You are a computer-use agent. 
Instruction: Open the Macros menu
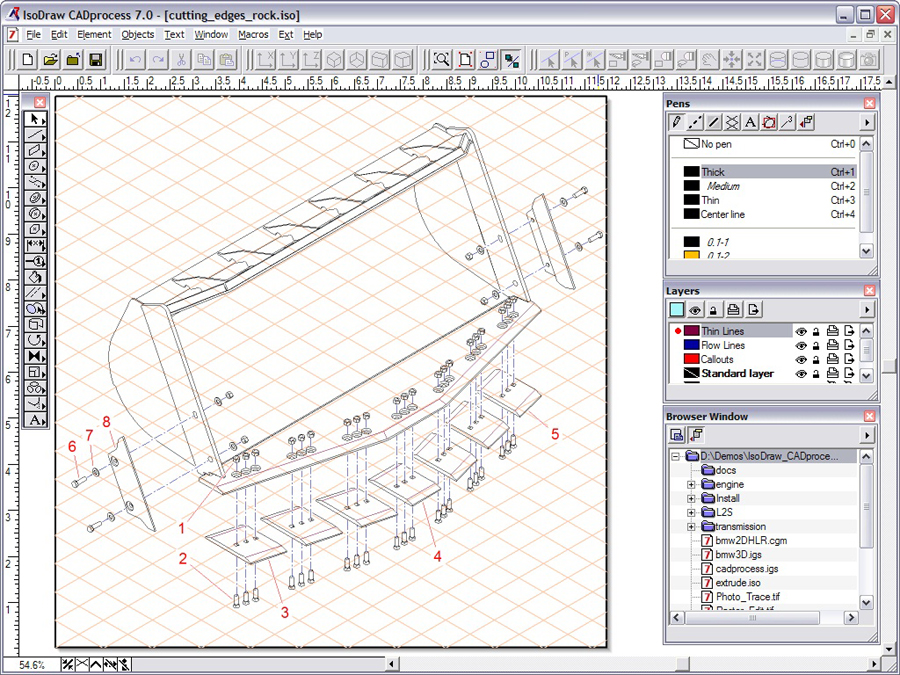pyautogui.click(x=253, y=34)
